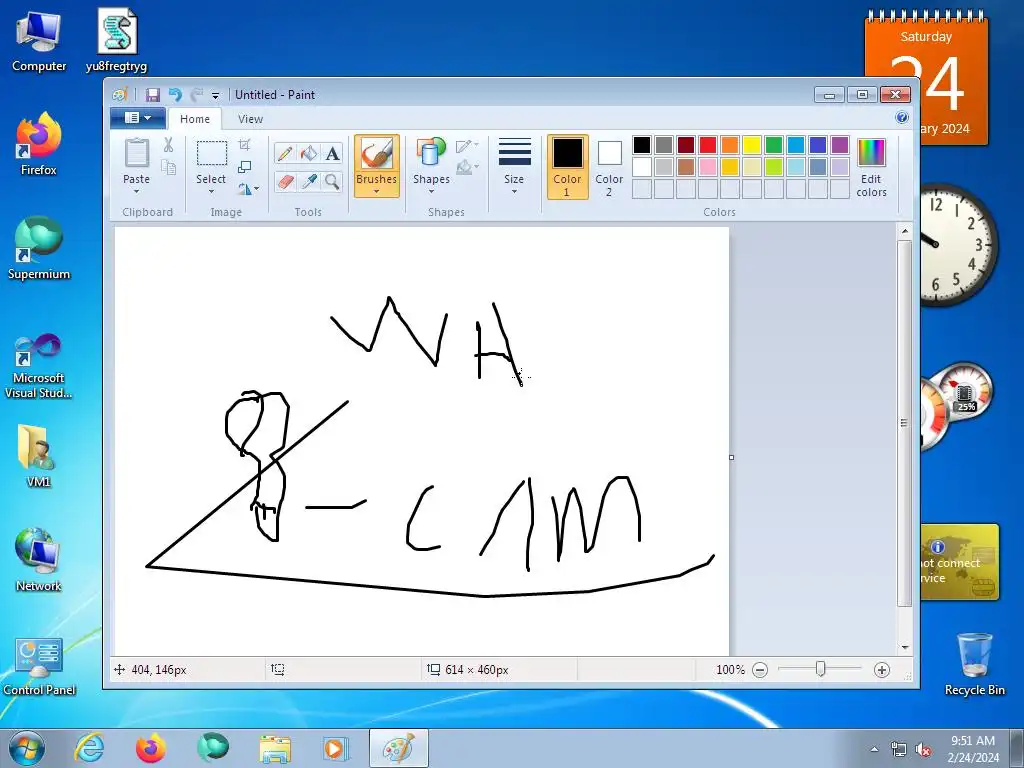Expand the Brushes dropdown arrow
This screenshot has width=1024, height=768.
point(377,191)
